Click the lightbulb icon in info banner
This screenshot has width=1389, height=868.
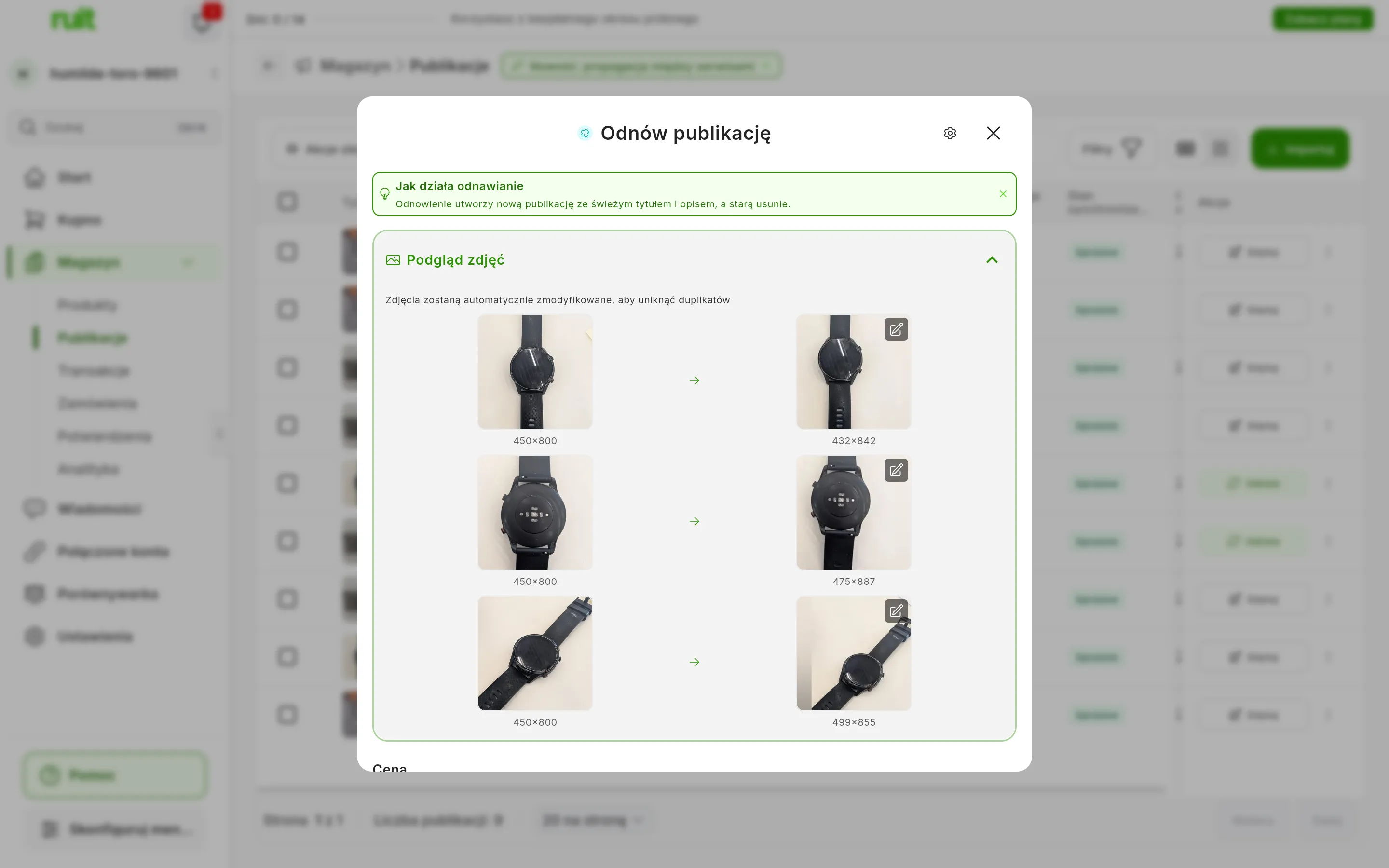pyautogui.click(x=384, y=194)
